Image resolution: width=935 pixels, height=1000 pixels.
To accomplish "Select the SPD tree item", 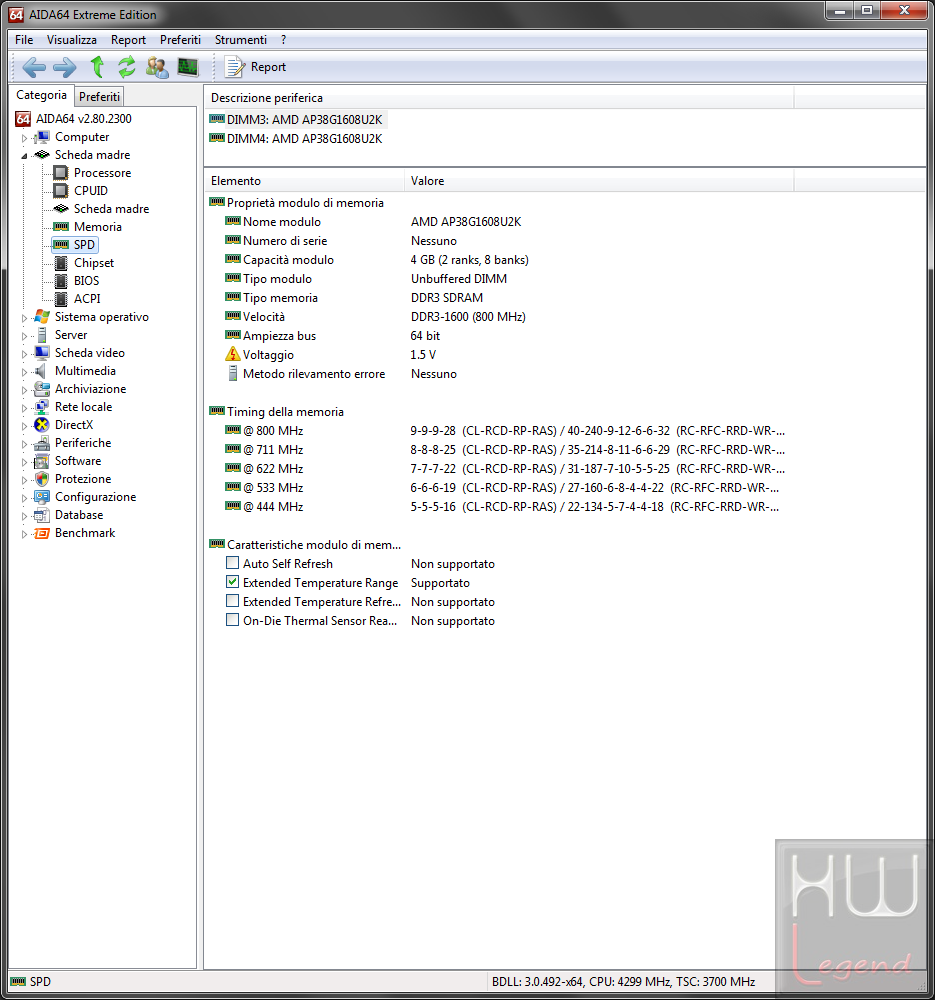I will 75,244.
